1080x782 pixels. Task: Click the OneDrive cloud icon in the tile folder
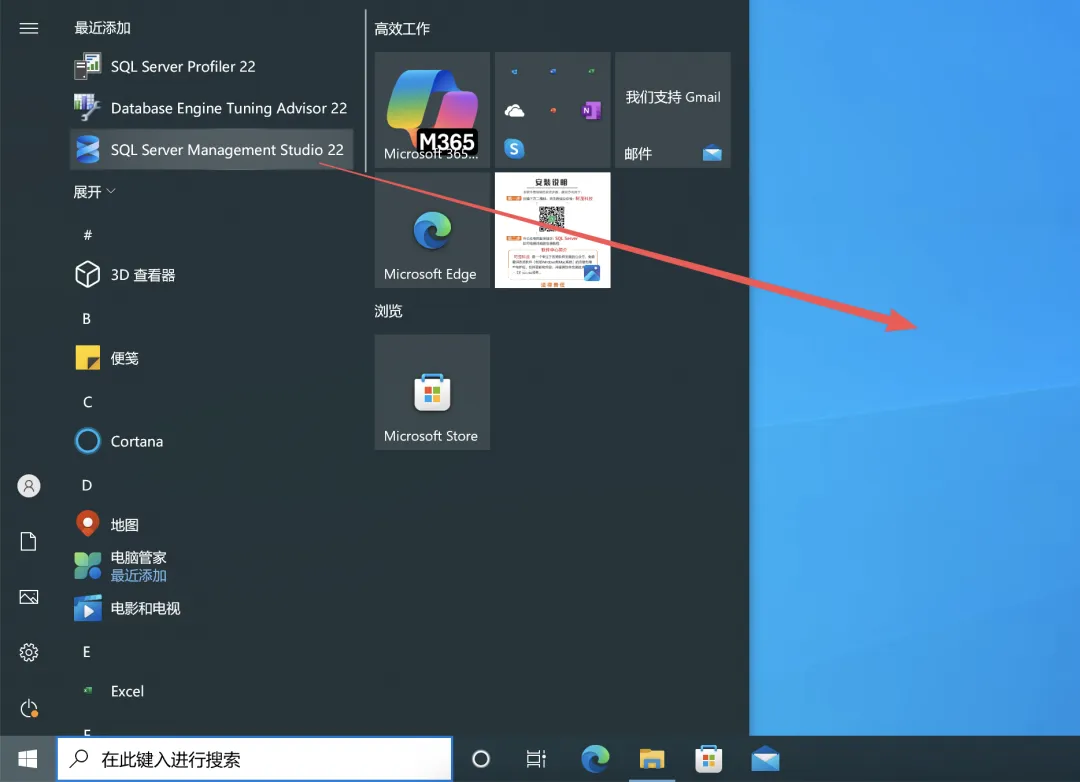point(515,110)
